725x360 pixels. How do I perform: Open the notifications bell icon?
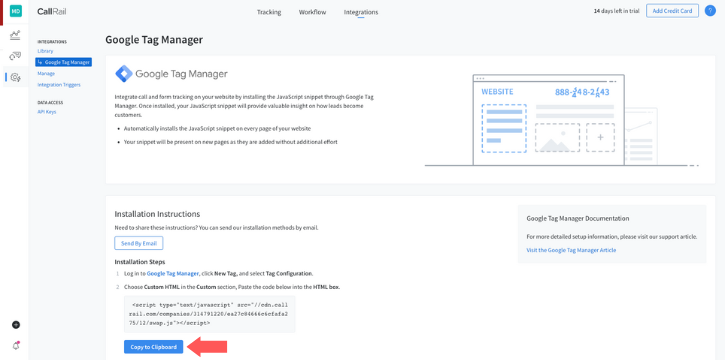16,346
